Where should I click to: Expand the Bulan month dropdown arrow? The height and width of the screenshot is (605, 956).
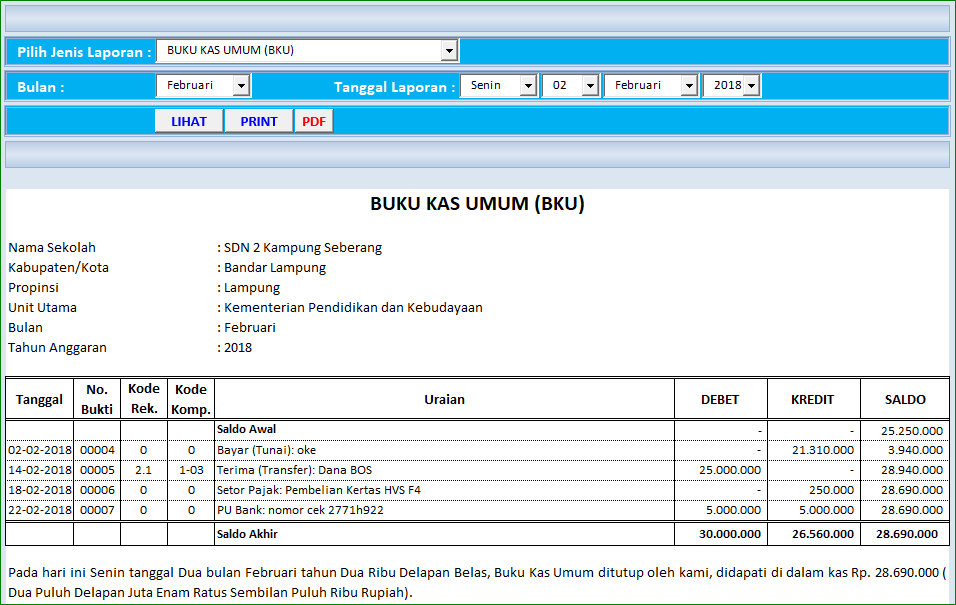pos(241,85)
